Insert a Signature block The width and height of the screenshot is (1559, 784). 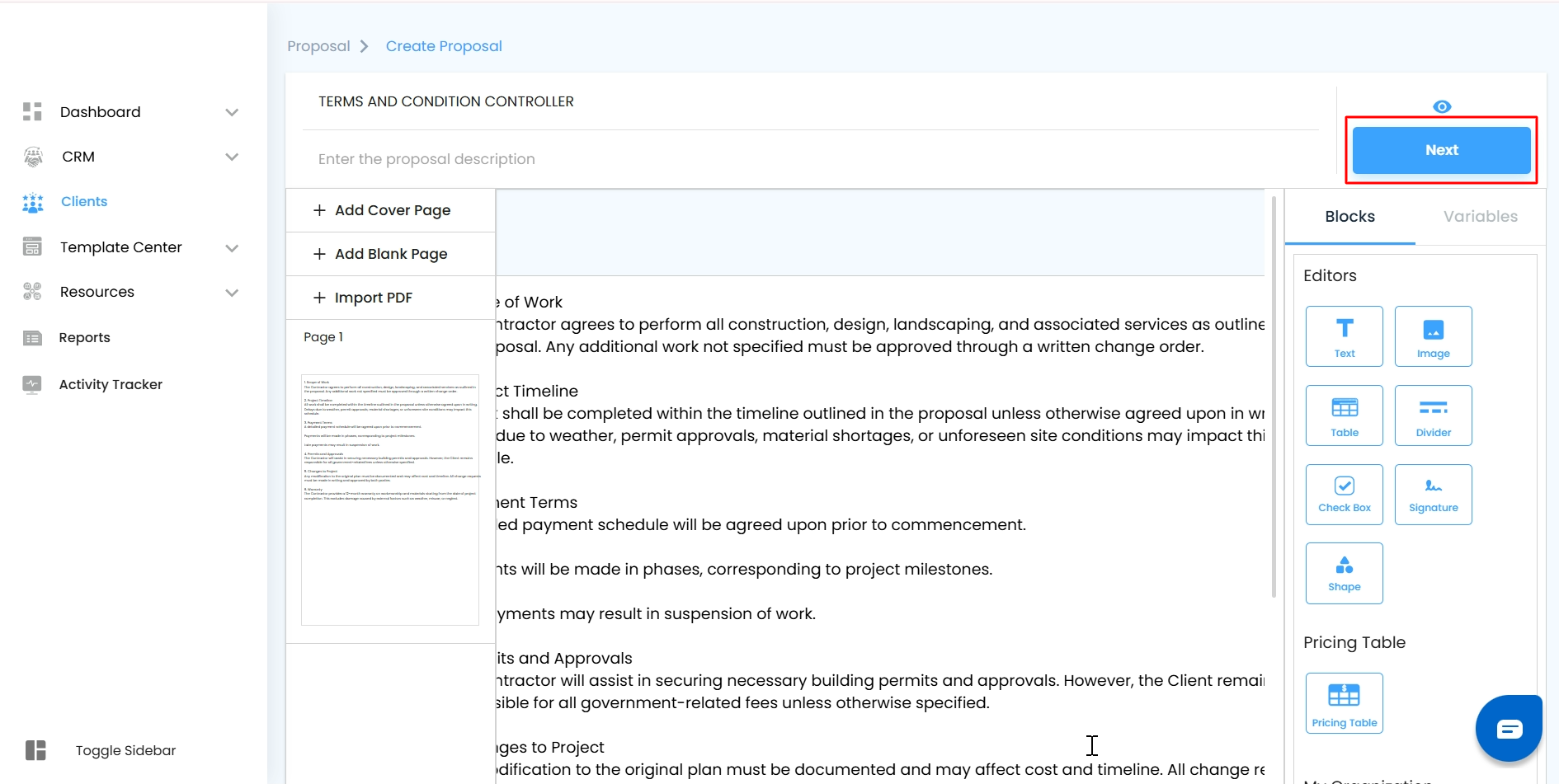point(1433,495)
